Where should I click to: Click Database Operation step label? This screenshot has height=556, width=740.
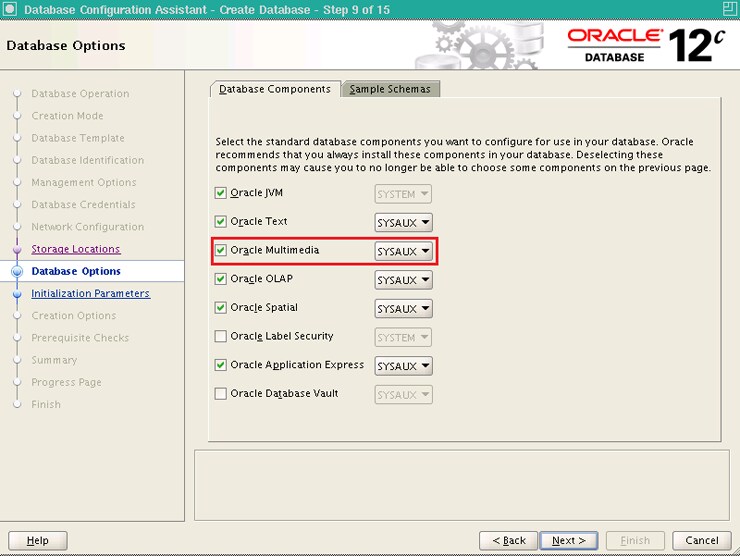(80, 94)
